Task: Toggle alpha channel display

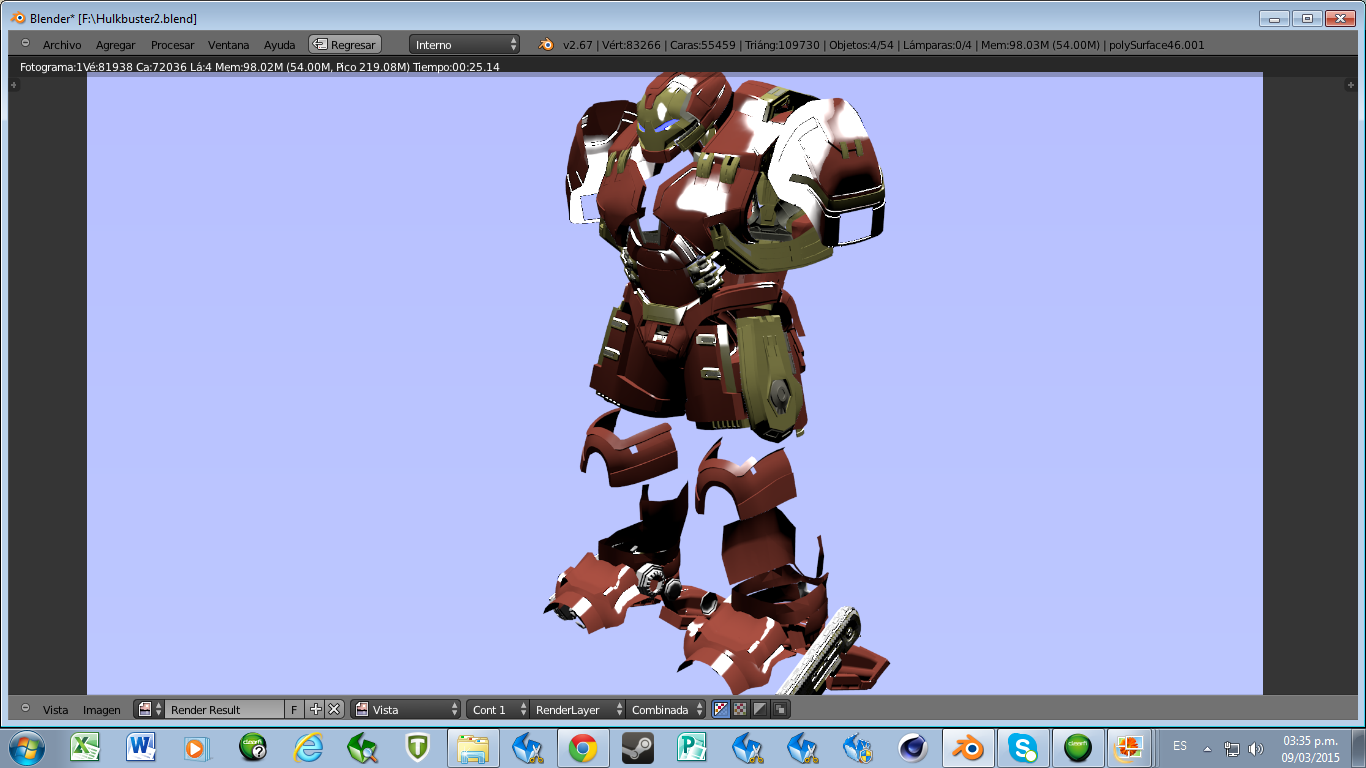Action: point(760,709)
